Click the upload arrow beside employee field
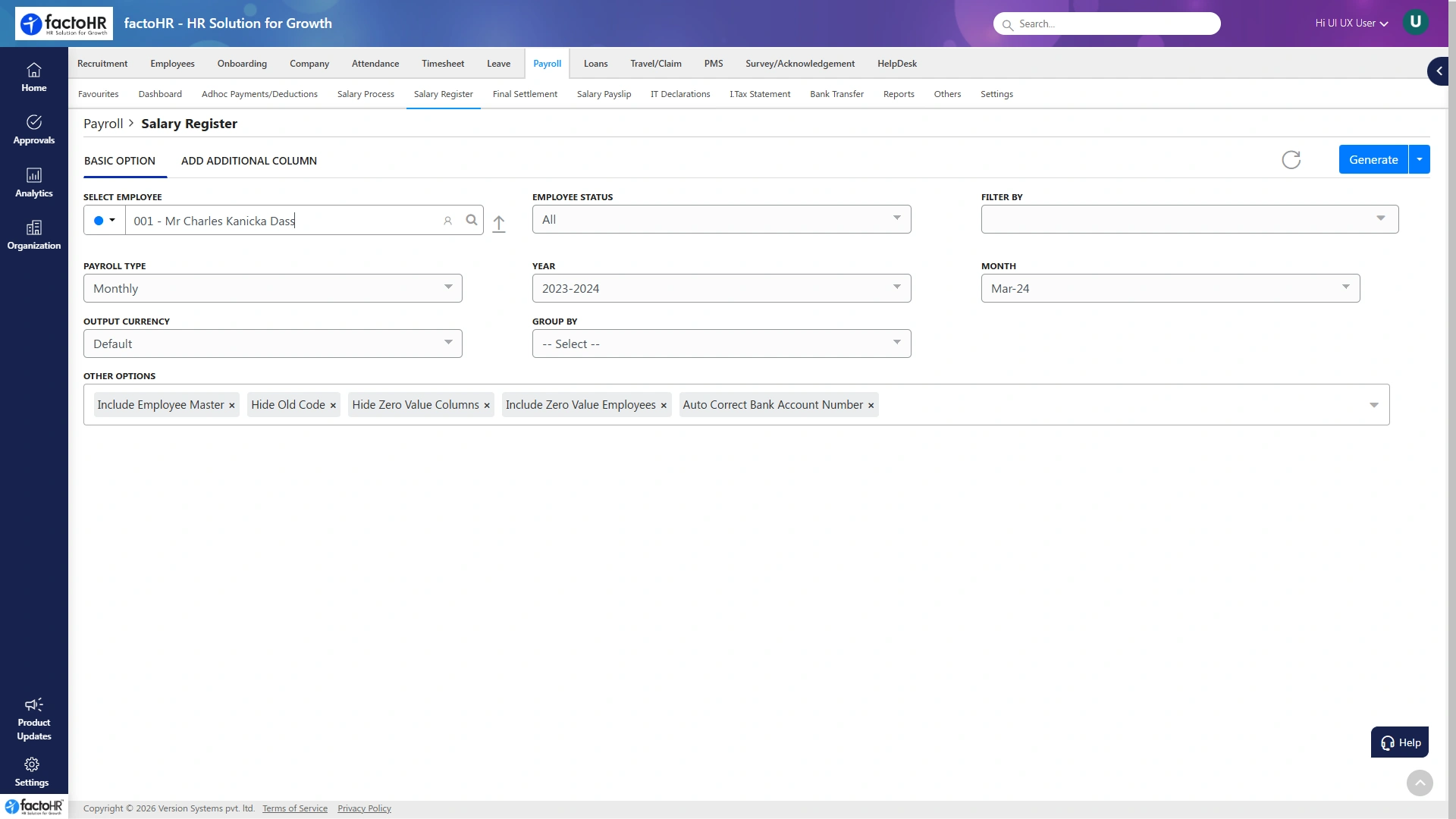Image resolution: width=1456 pixels, height=819 pixels. point(499,224)
